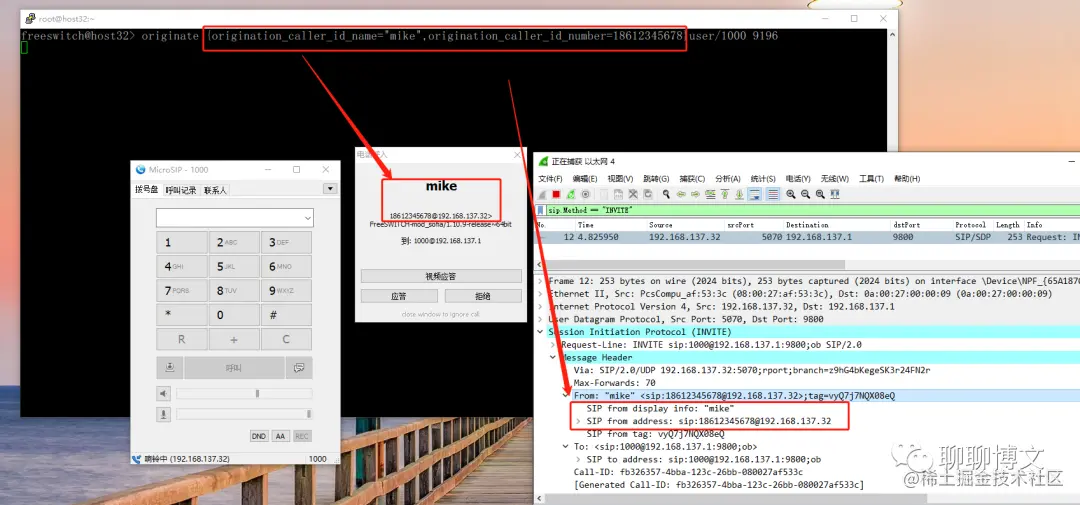Collapse the Session Initiation Protocol (INVITE) row

pos(540,332)
